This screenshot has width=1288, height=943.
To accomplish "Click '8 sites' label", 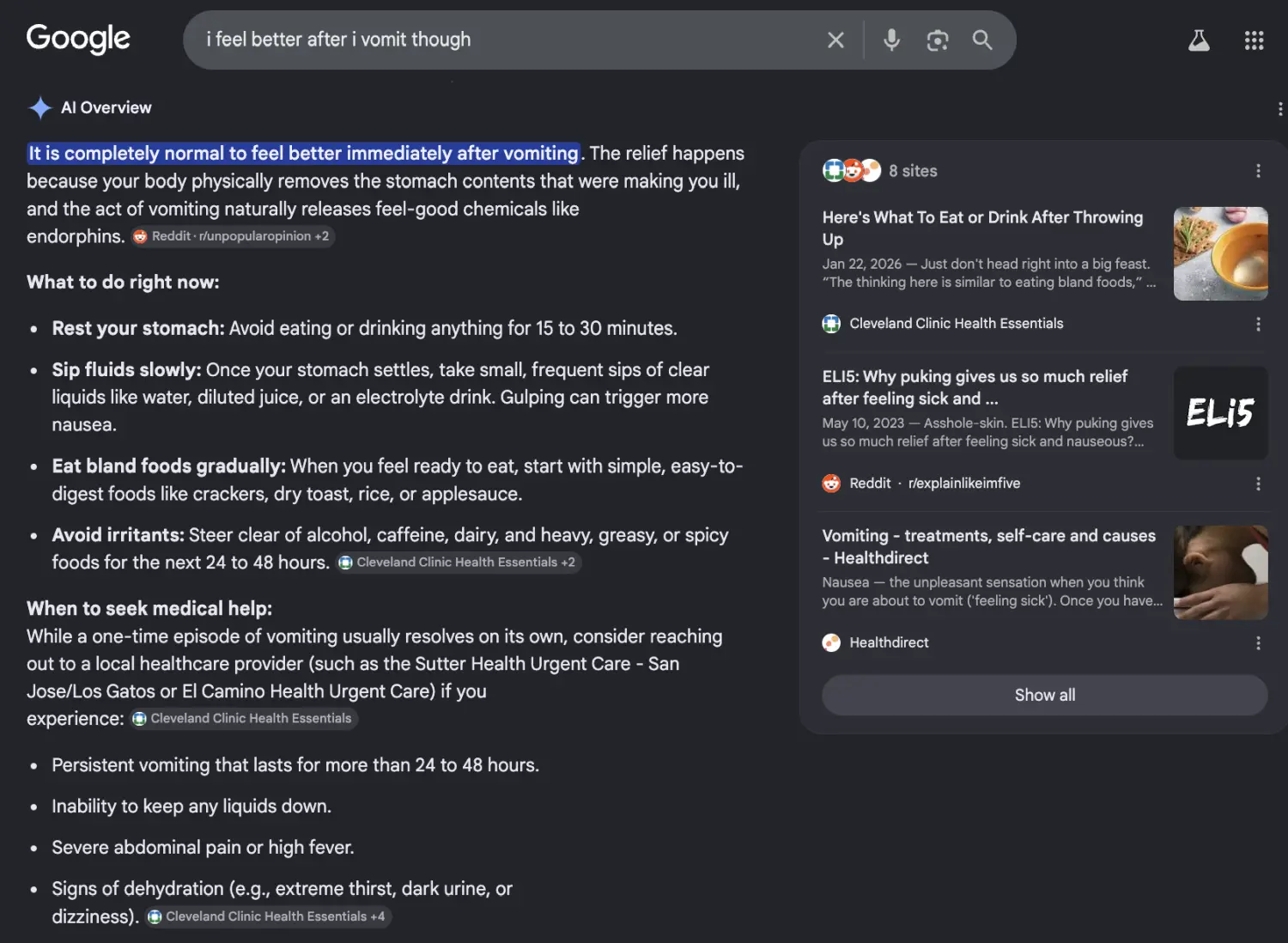I will (x=913, y=171).
